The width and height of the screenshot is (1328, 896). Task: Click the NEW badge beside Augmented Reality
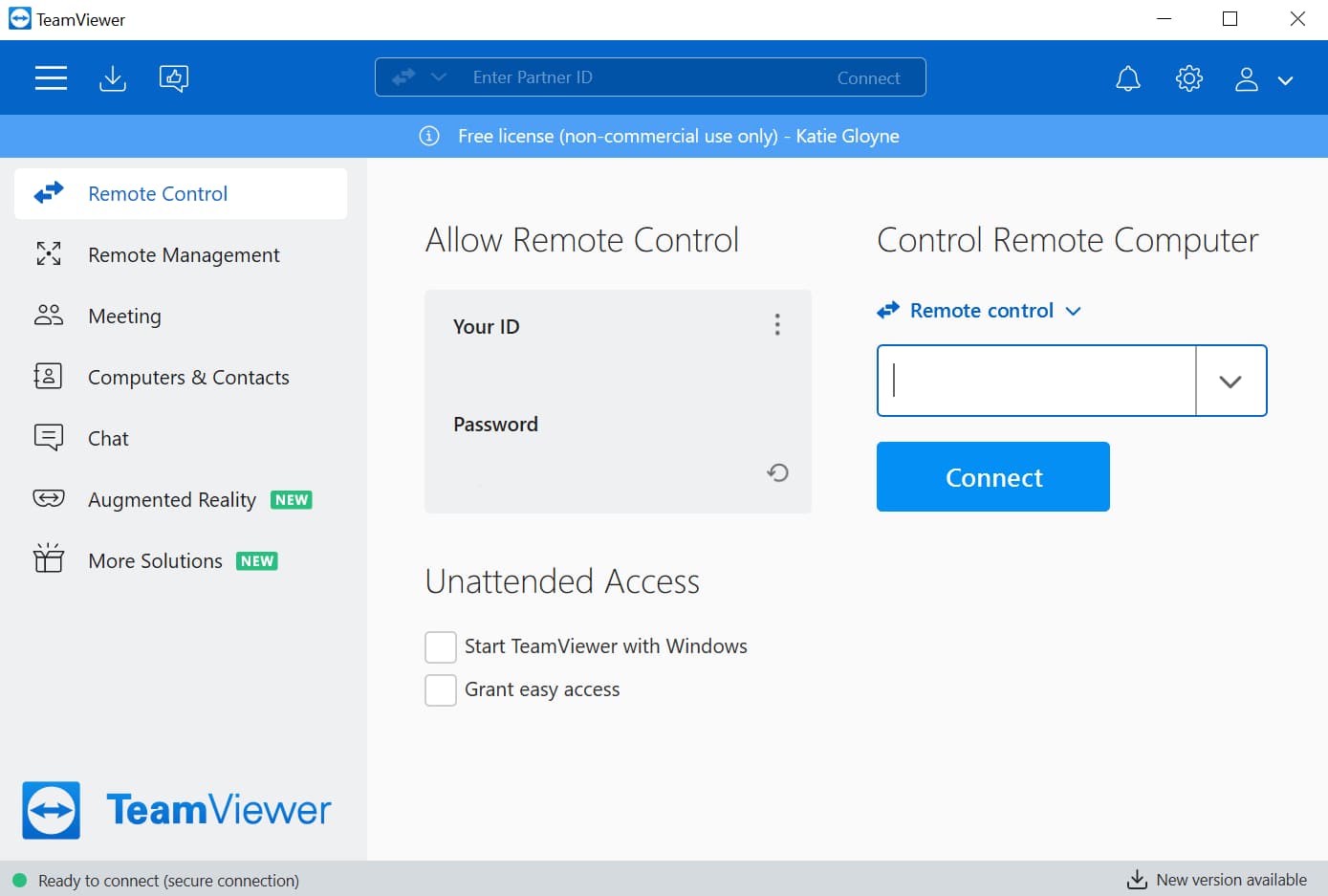point(292,500)
